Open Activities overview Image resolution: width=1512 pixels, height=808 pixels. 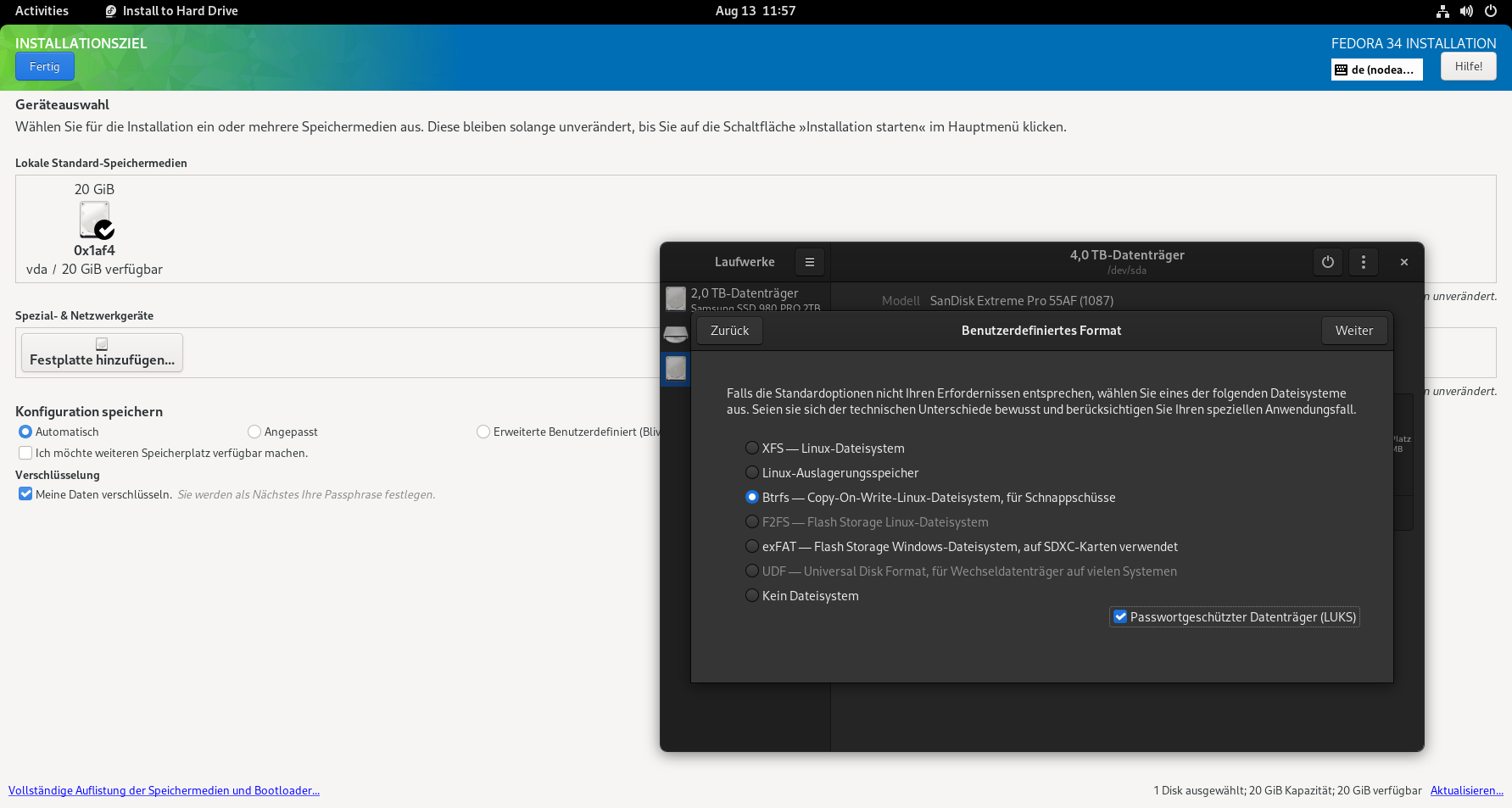42,11
